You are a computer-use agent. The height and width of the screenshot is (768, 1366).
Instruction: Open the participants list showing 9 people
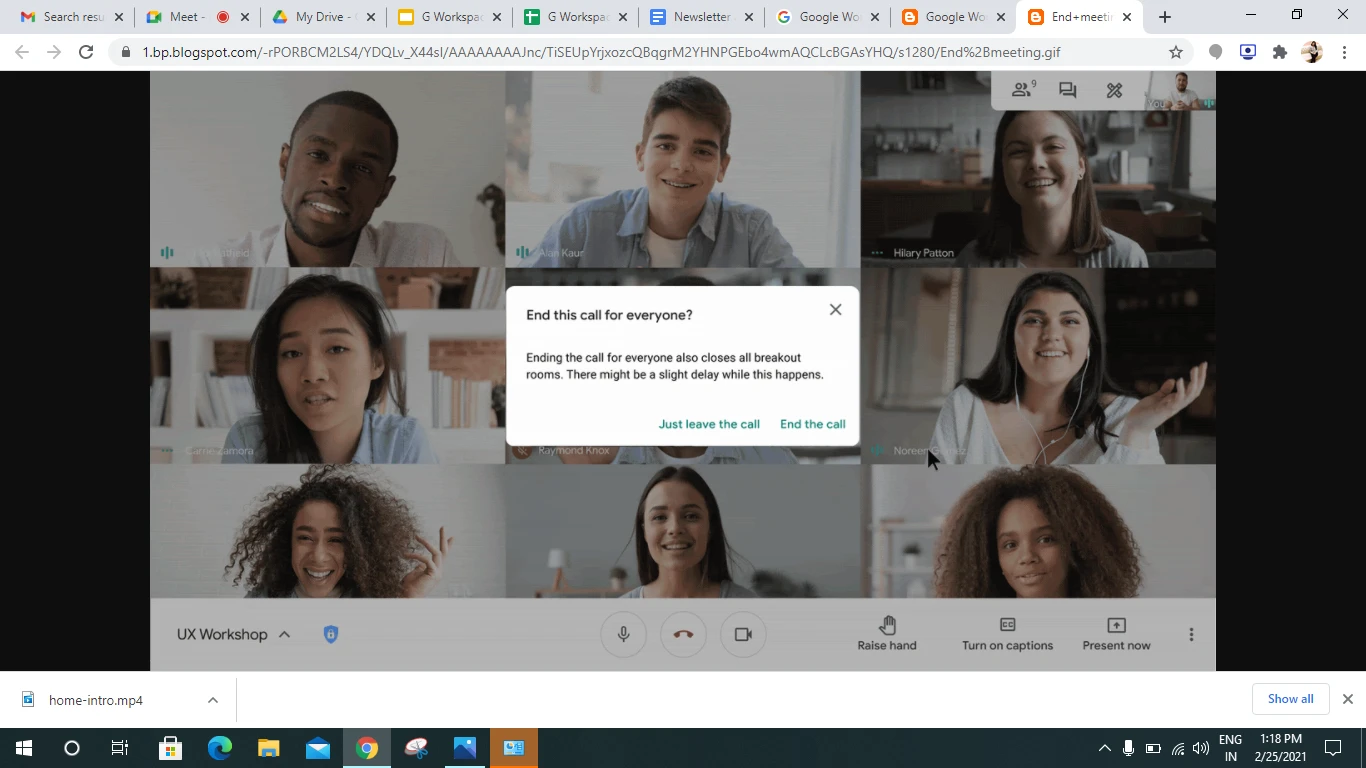point(1022,89)
